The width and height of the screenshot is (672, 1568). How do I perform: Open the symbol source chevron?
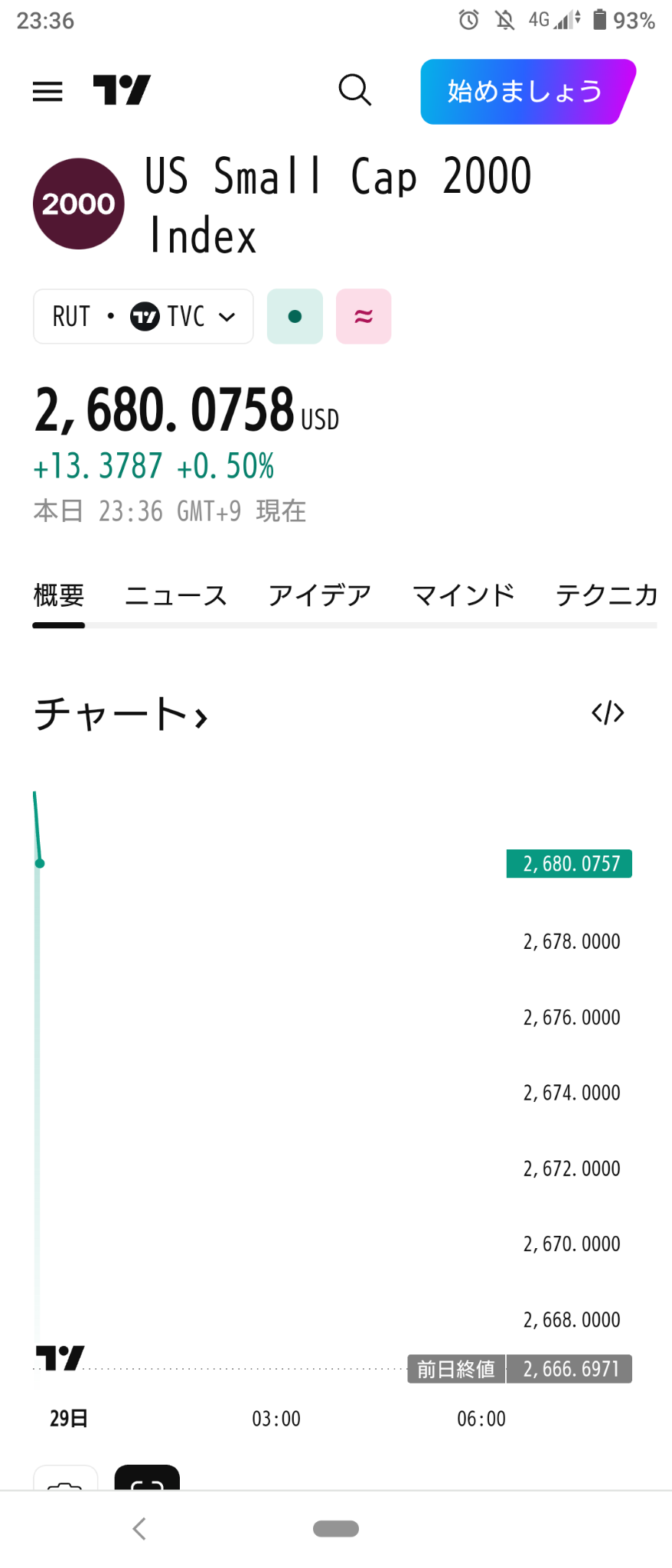227,316
